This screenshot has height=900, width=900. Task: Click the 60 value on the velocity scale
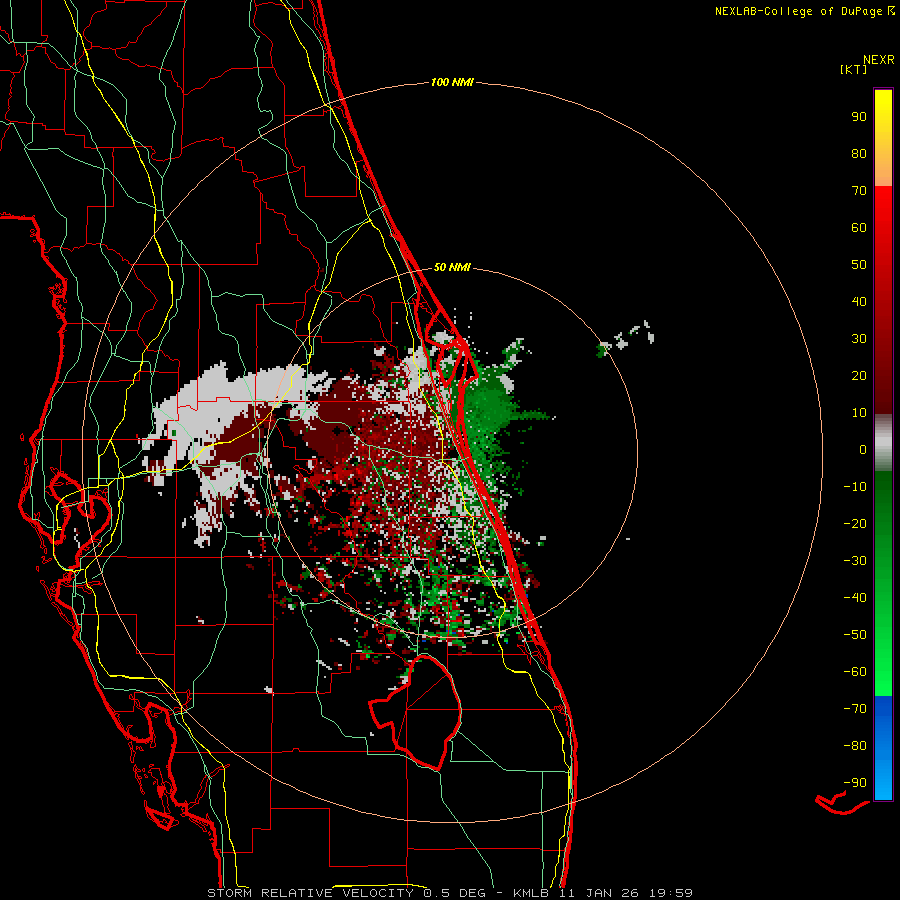point(859,227)
